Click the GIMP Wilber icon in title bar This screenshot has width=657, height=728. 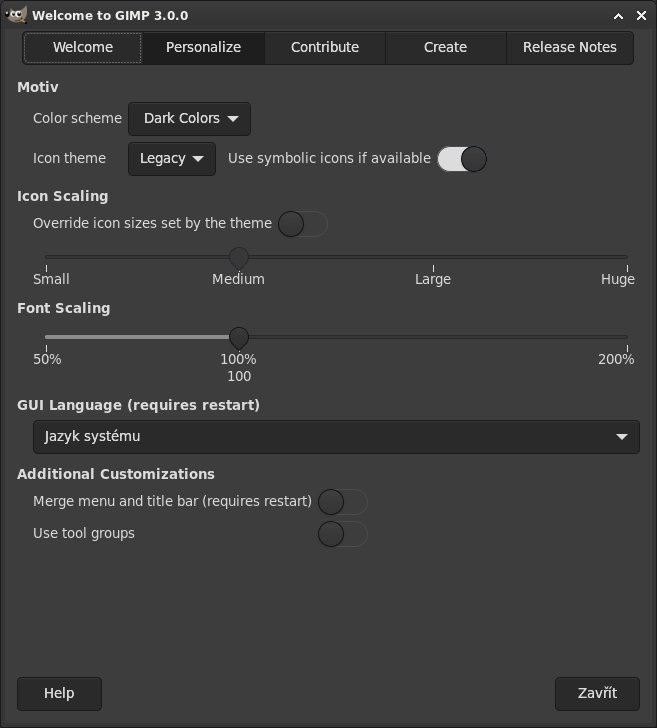pos(16,15)
